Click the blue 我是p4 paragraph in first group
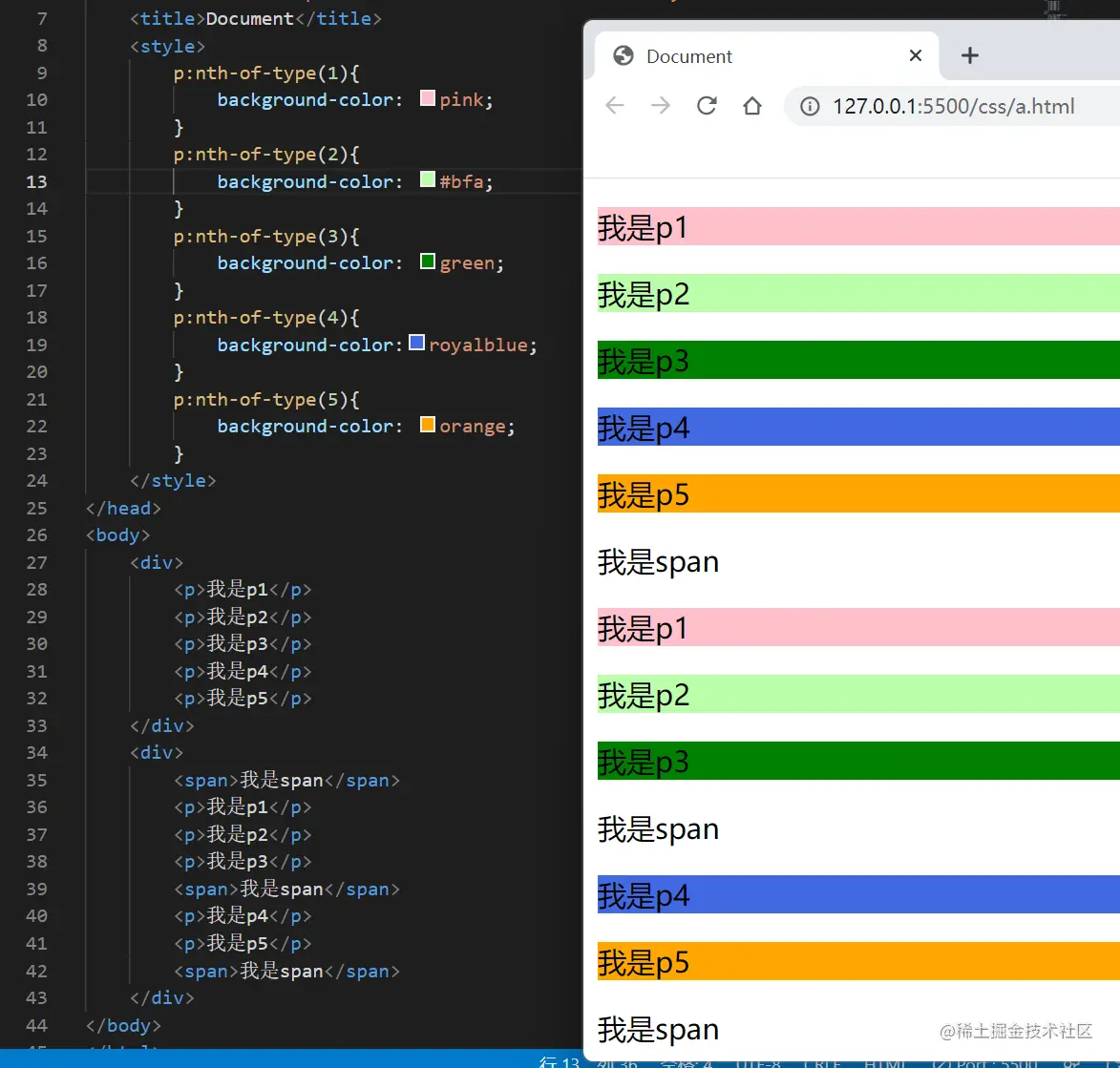The height and width of the screenshot is (1068, 1120). [858, 427]
